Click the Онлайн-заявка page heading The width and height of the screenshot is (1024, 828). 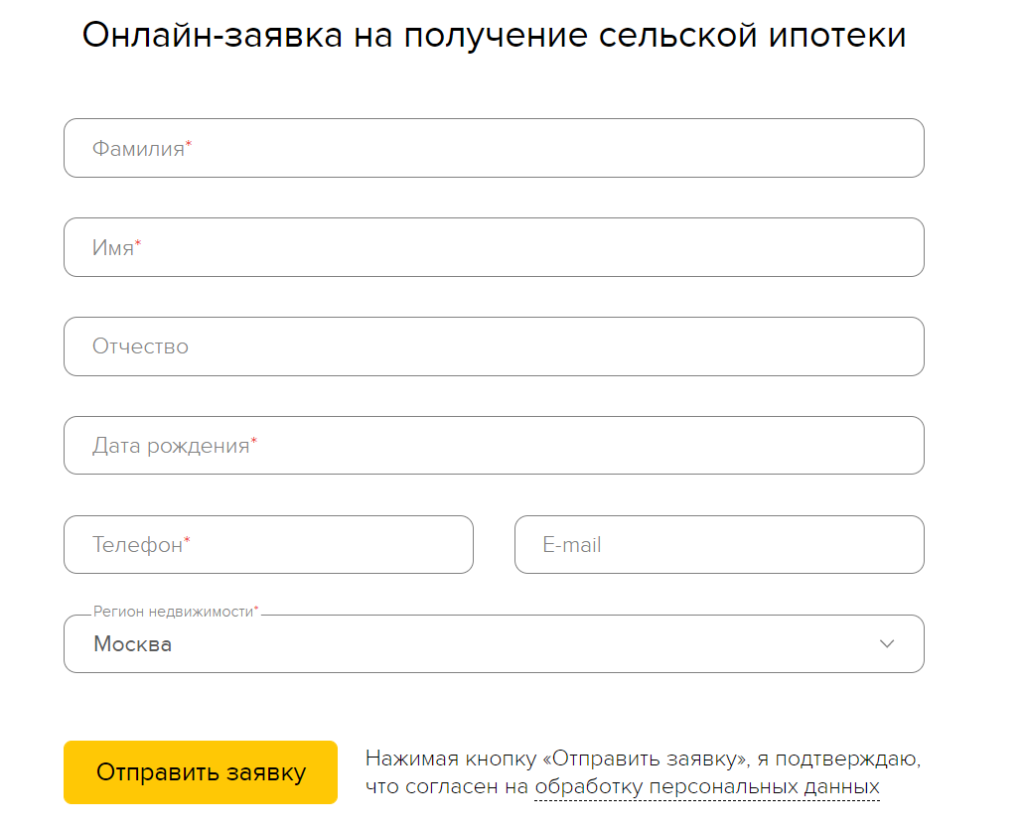(x=494, y=36)
